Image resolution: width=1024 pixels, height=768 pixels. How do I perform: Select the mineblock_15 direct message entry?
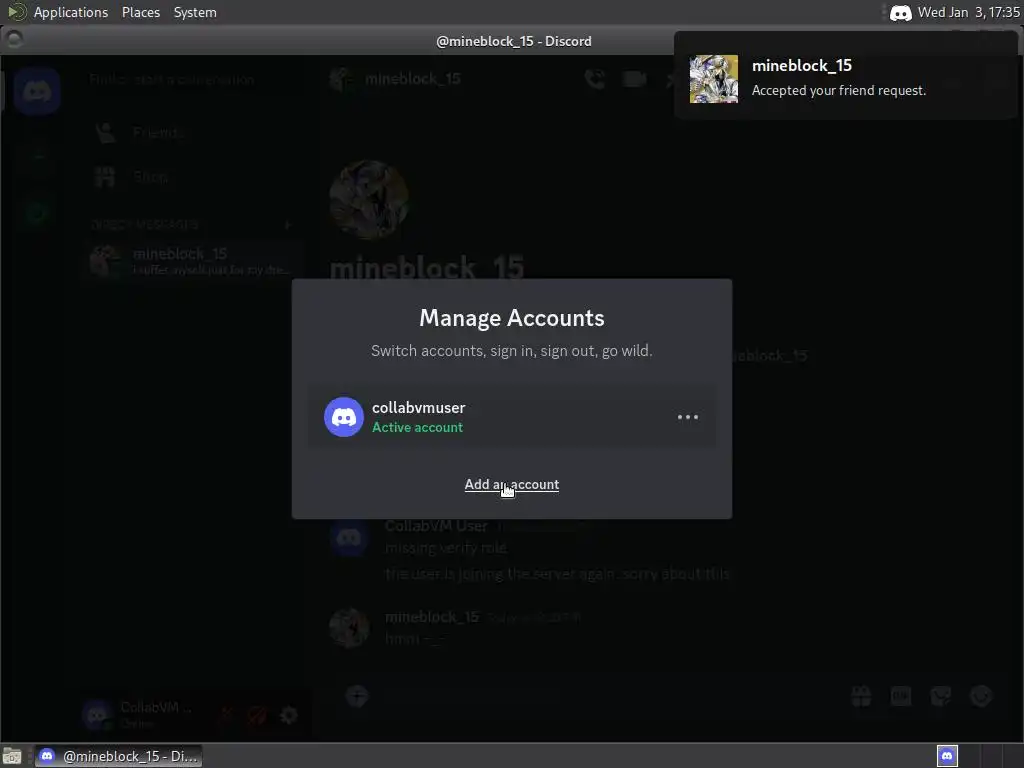coord(194,261)
